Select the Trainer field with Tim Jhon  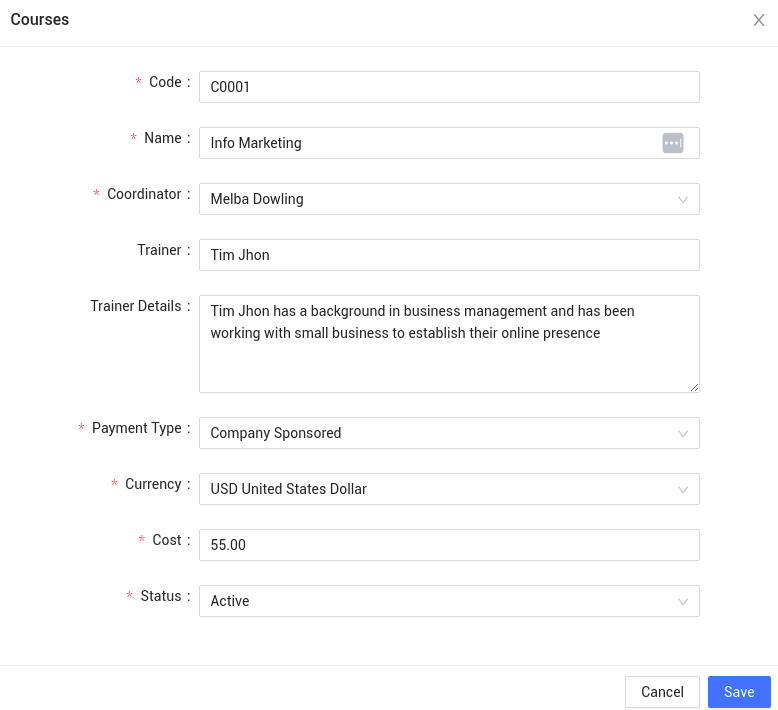[450, 255]
